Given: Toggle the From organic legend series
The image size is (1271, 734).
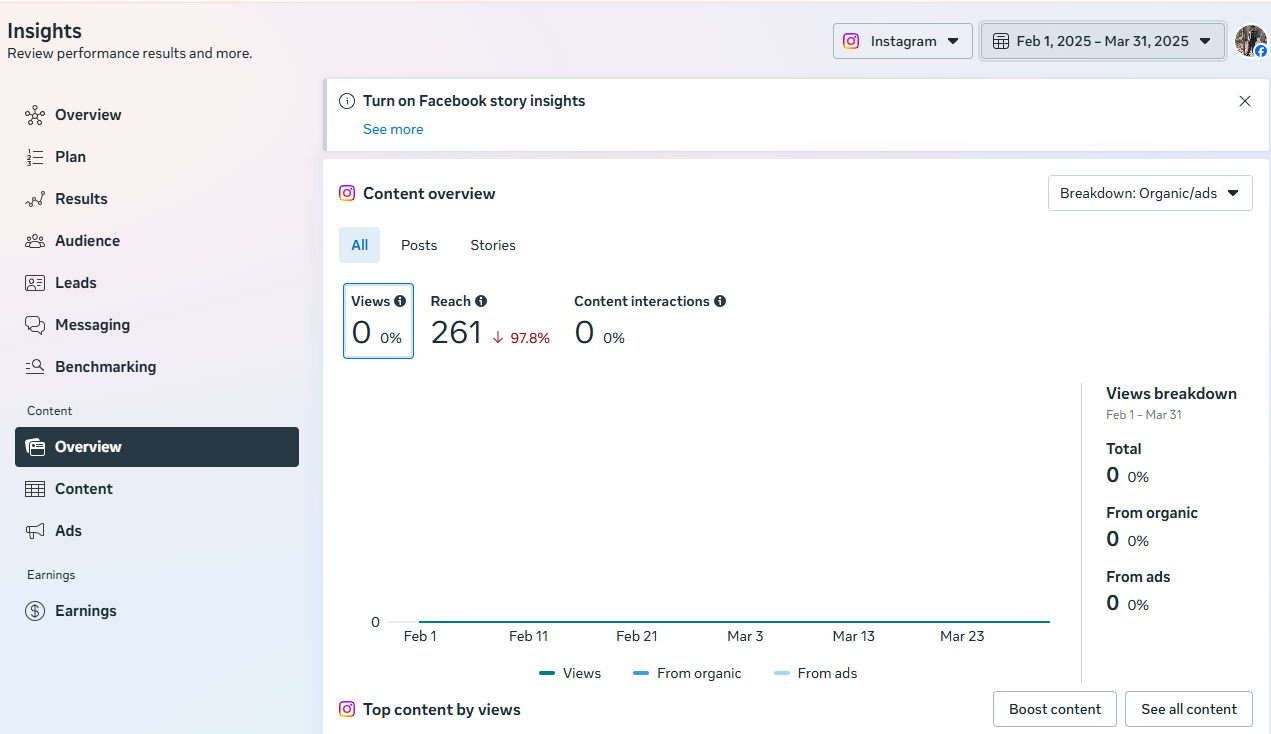Looking at the screenshot, I should click(x=688, y=673).
